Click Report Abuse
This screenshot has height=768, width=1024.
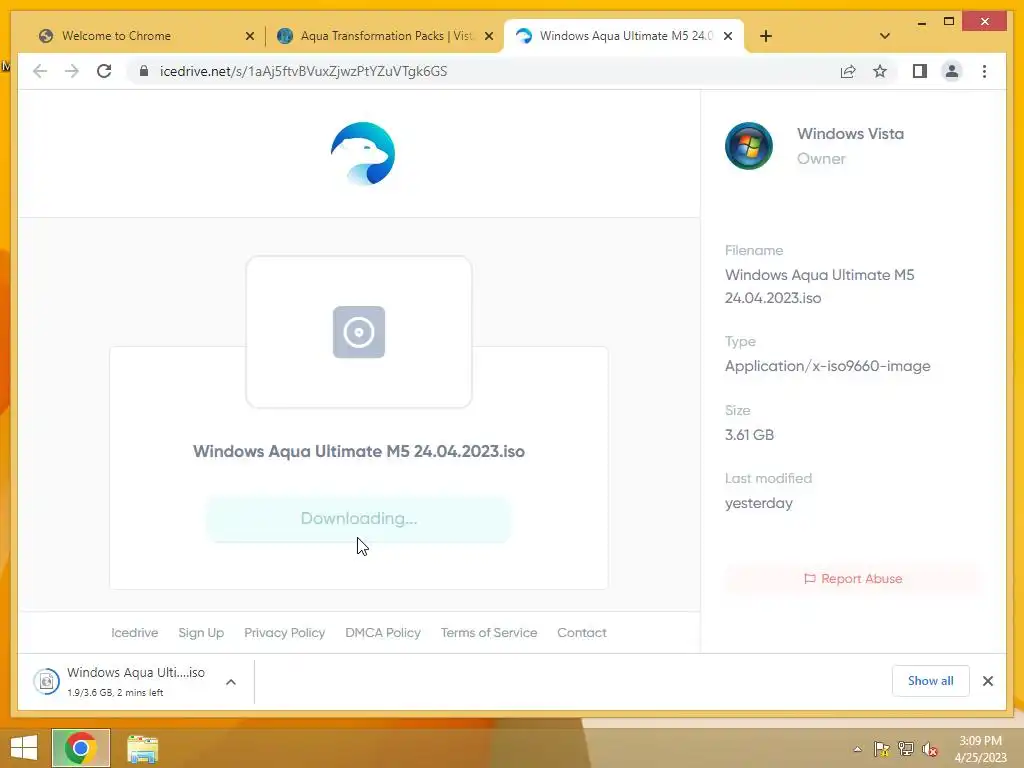click(853, 579)
